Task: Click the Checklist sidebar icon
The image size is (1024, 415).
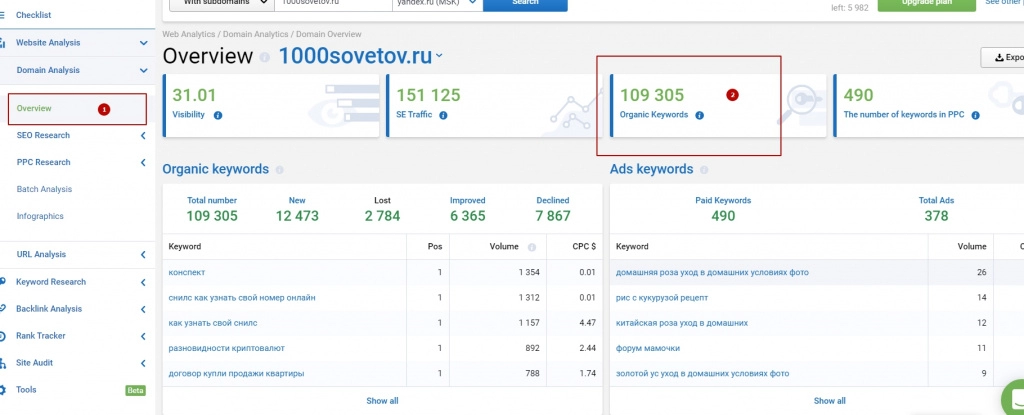Action: coord(3,15)
